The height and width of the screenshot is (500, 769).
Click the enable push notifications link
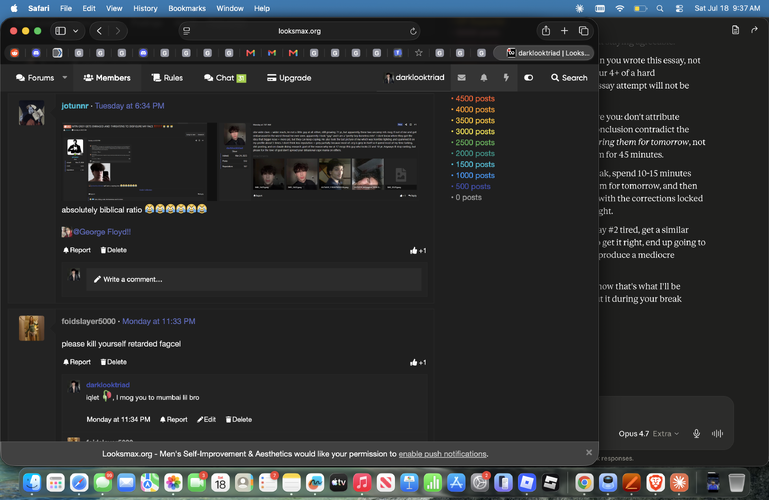[442, 454]
